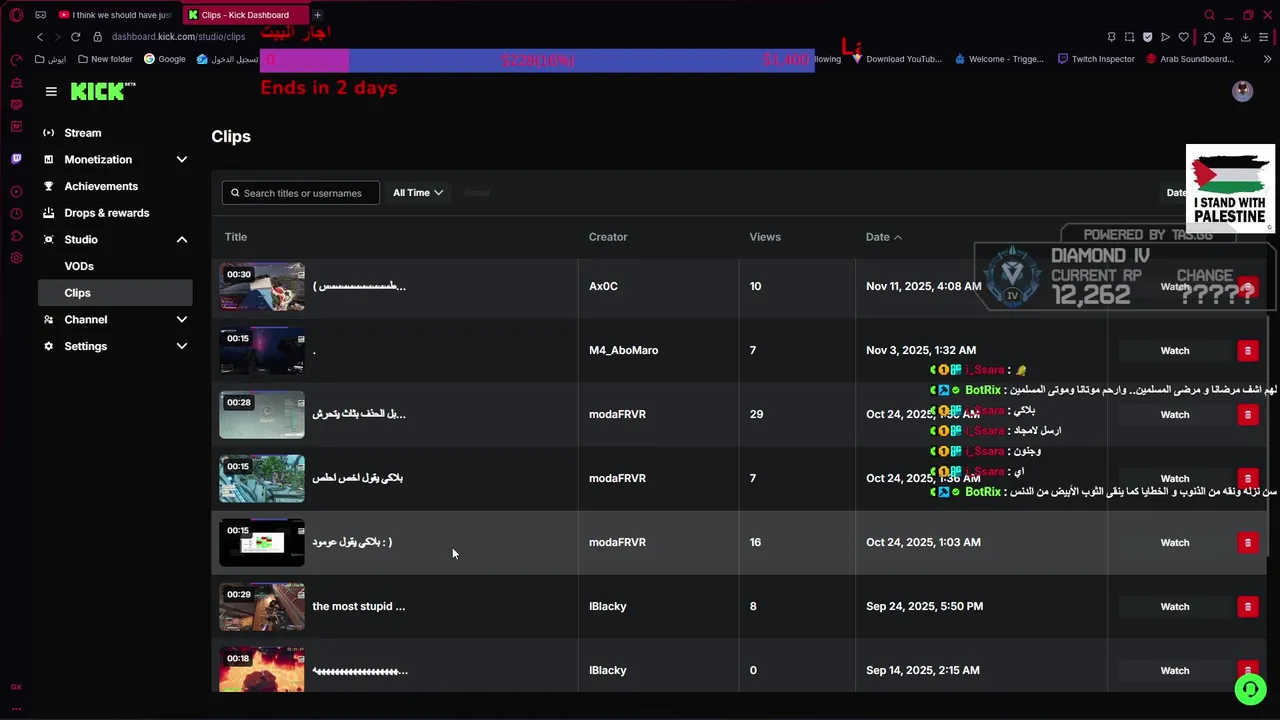The image size is (1280, 720).
Task: Open the Ax0C clip thumbnail
Action: tap(262, 286)
